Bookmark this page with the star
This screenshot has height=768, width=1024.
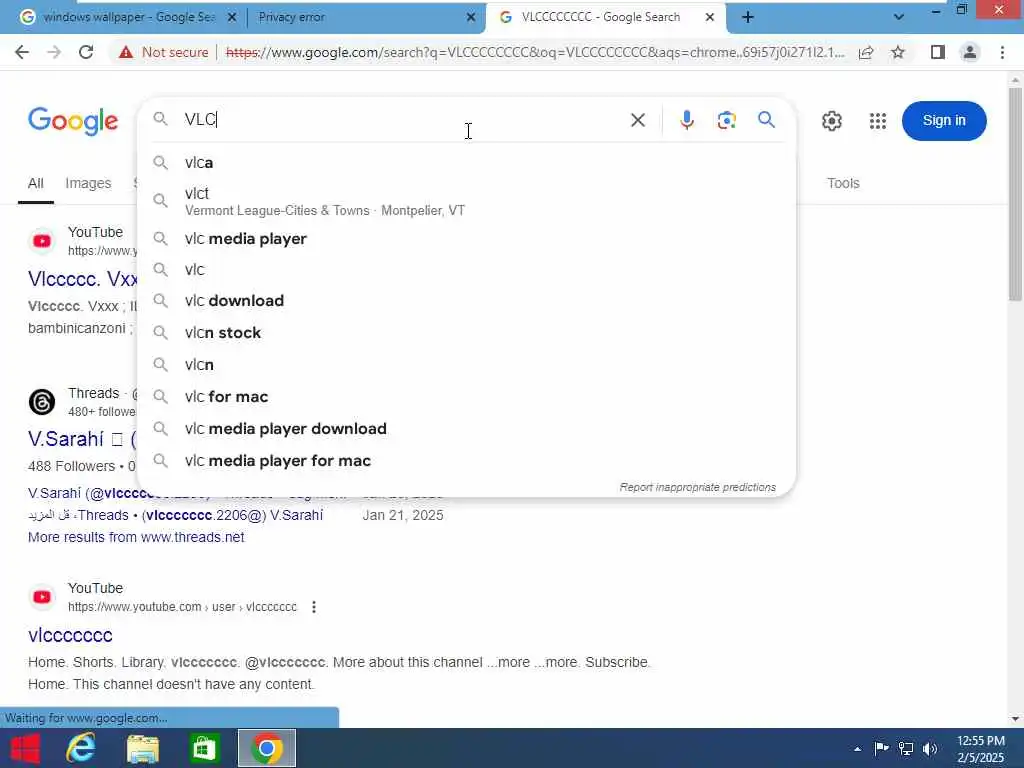(x=898, y=52)
